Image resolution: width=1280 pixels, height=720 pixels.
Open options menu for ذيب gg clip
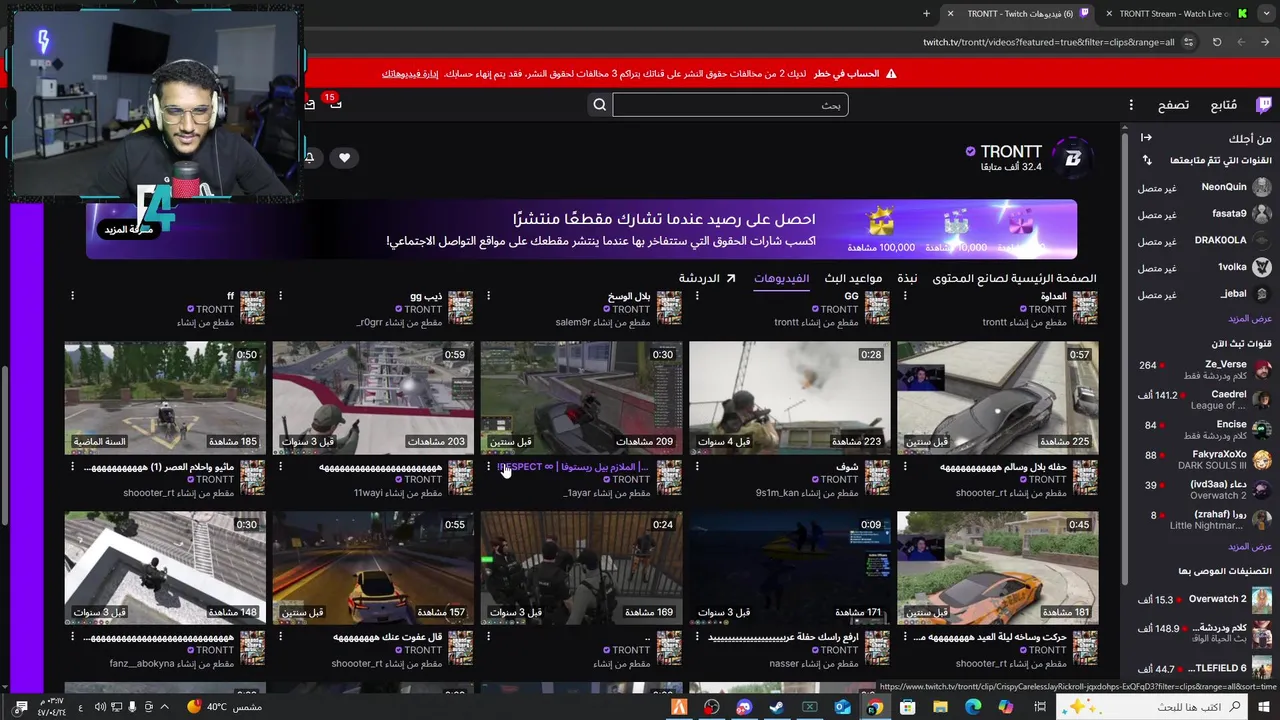coord(280,296)
